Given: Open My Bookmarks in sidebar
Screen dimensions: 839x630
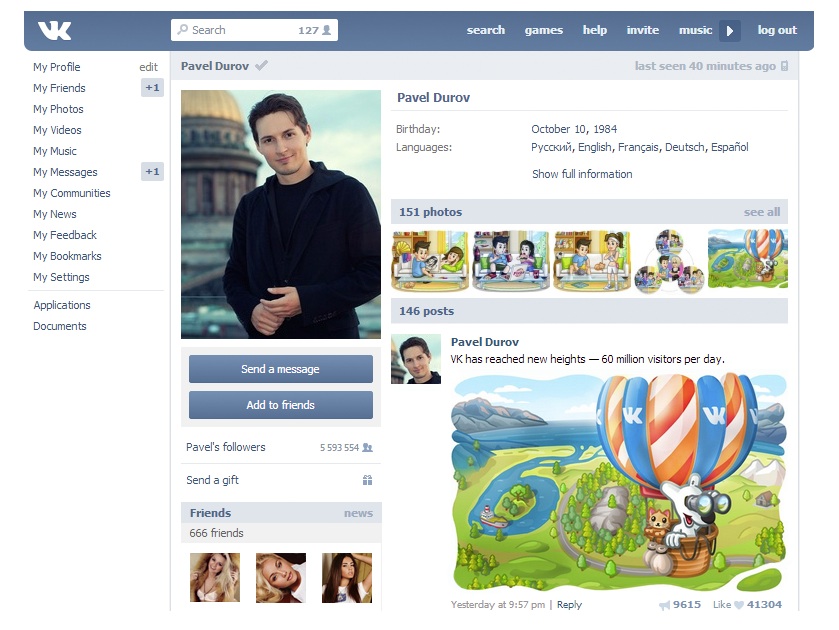Looking at the screenshot, I should click(x=67, y=256).
